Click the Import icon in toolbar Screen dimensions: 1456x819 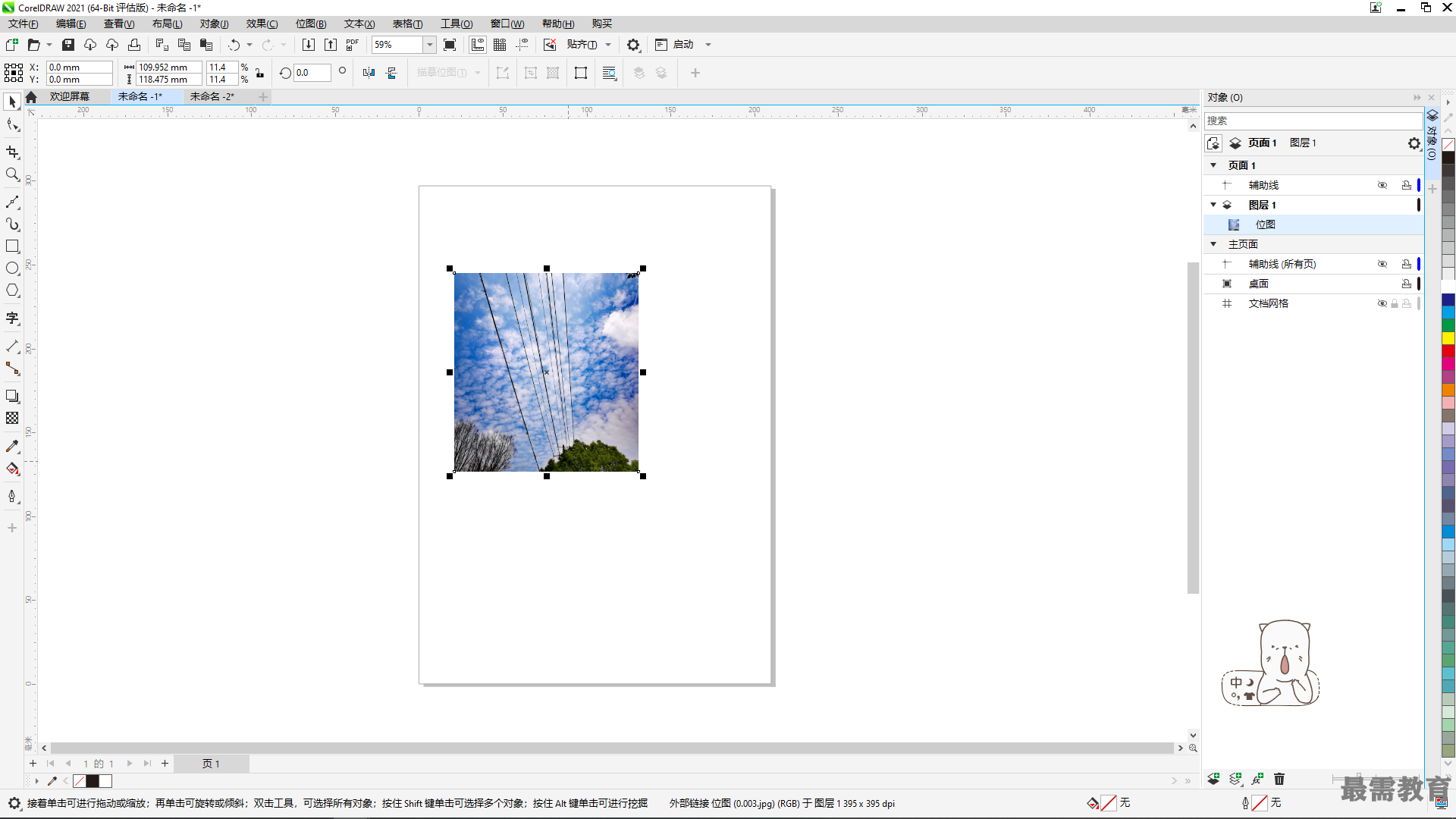click(x=308, y=45)
